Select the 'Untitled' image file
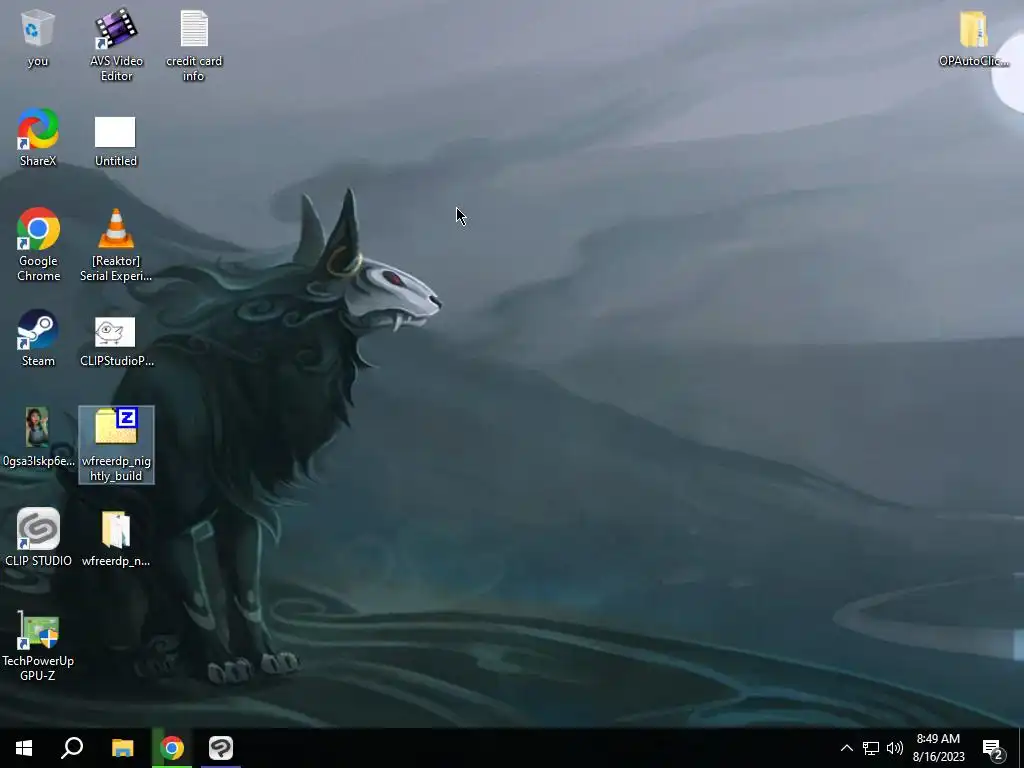This screenshot has height=768, width=1024. click(x=116, y=141)
